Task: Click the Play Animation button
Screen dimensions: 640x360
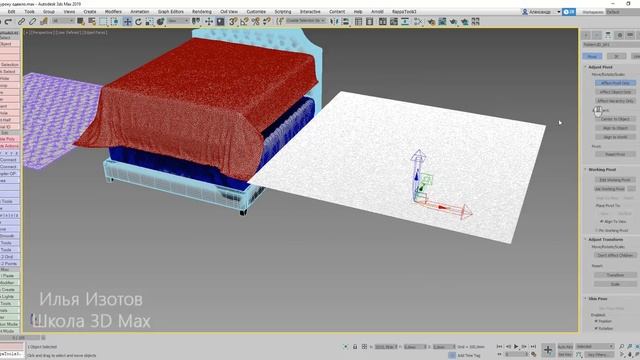Action: [x=516, y=347]
